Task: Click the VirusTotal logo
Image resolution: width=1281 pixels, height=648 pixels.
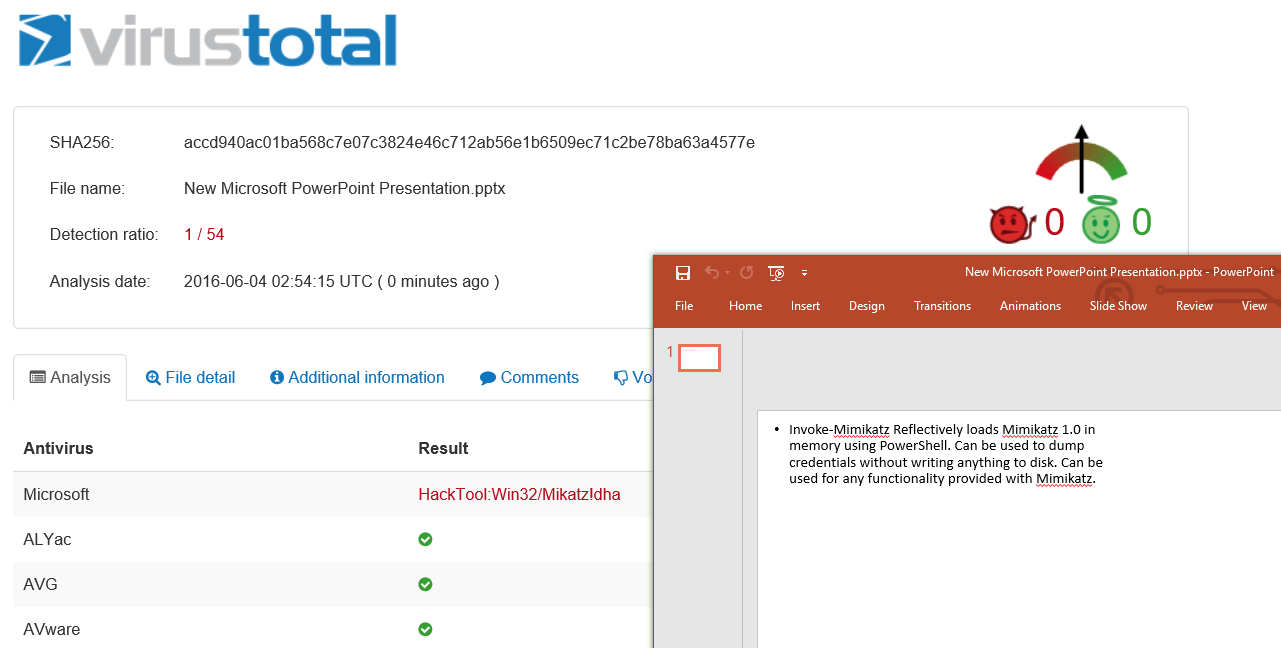Action: 208,41
